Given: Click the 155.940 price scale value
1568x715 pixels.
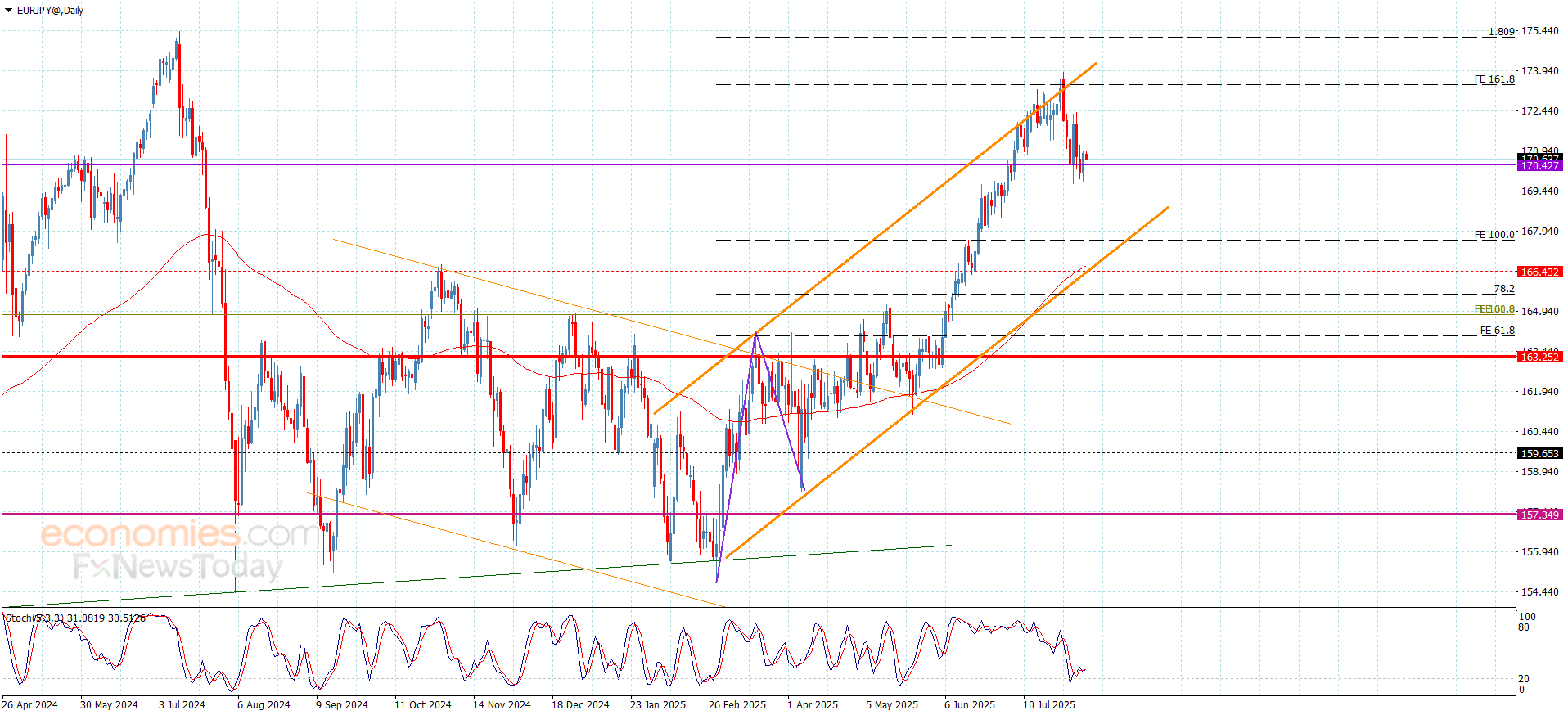Looking at the screenshot, I should [x=1539, y=552].
